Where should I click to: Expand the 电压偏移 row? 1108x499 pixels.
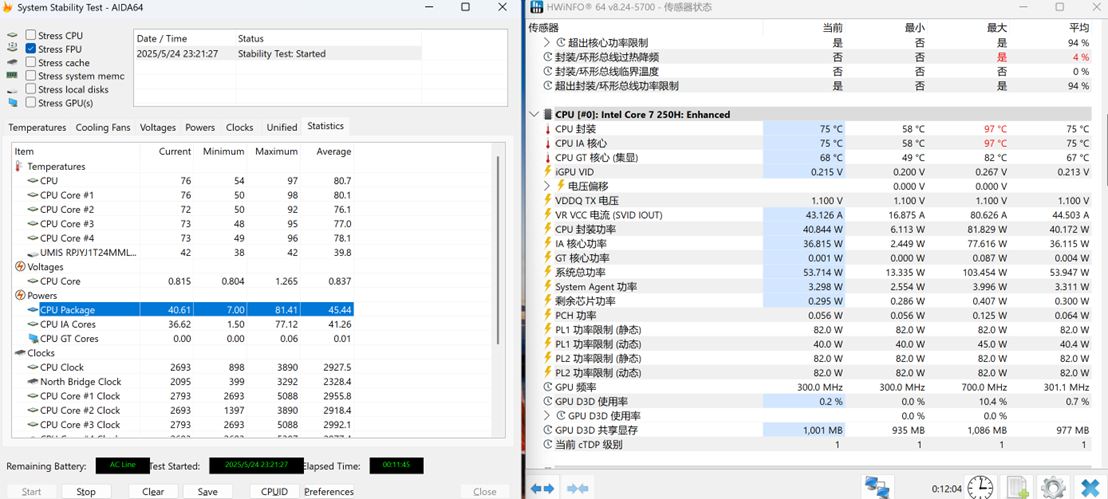[546, 186]
